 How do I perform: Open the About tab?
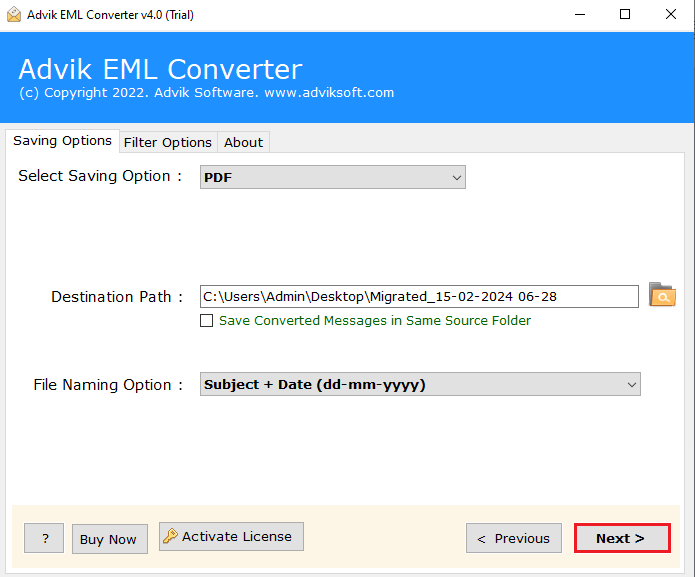coord(243,142)
